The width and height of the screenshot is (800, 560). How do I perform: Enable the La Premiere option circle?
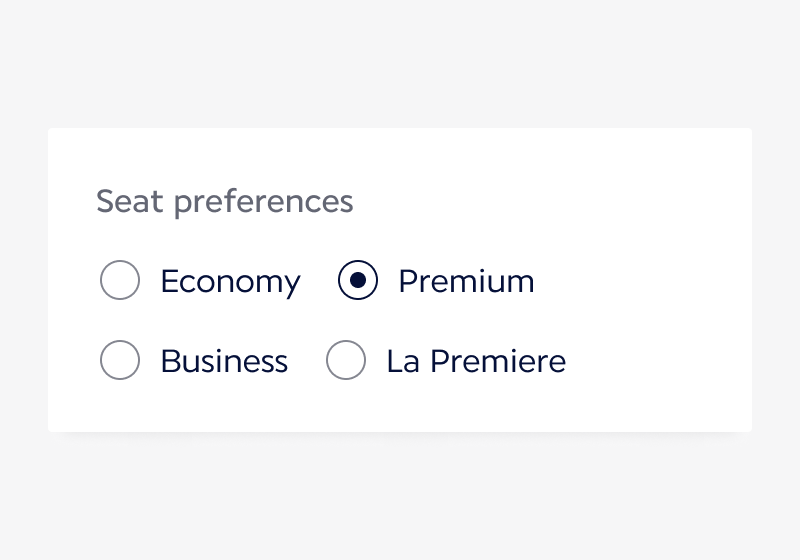(x=346, y=360)
